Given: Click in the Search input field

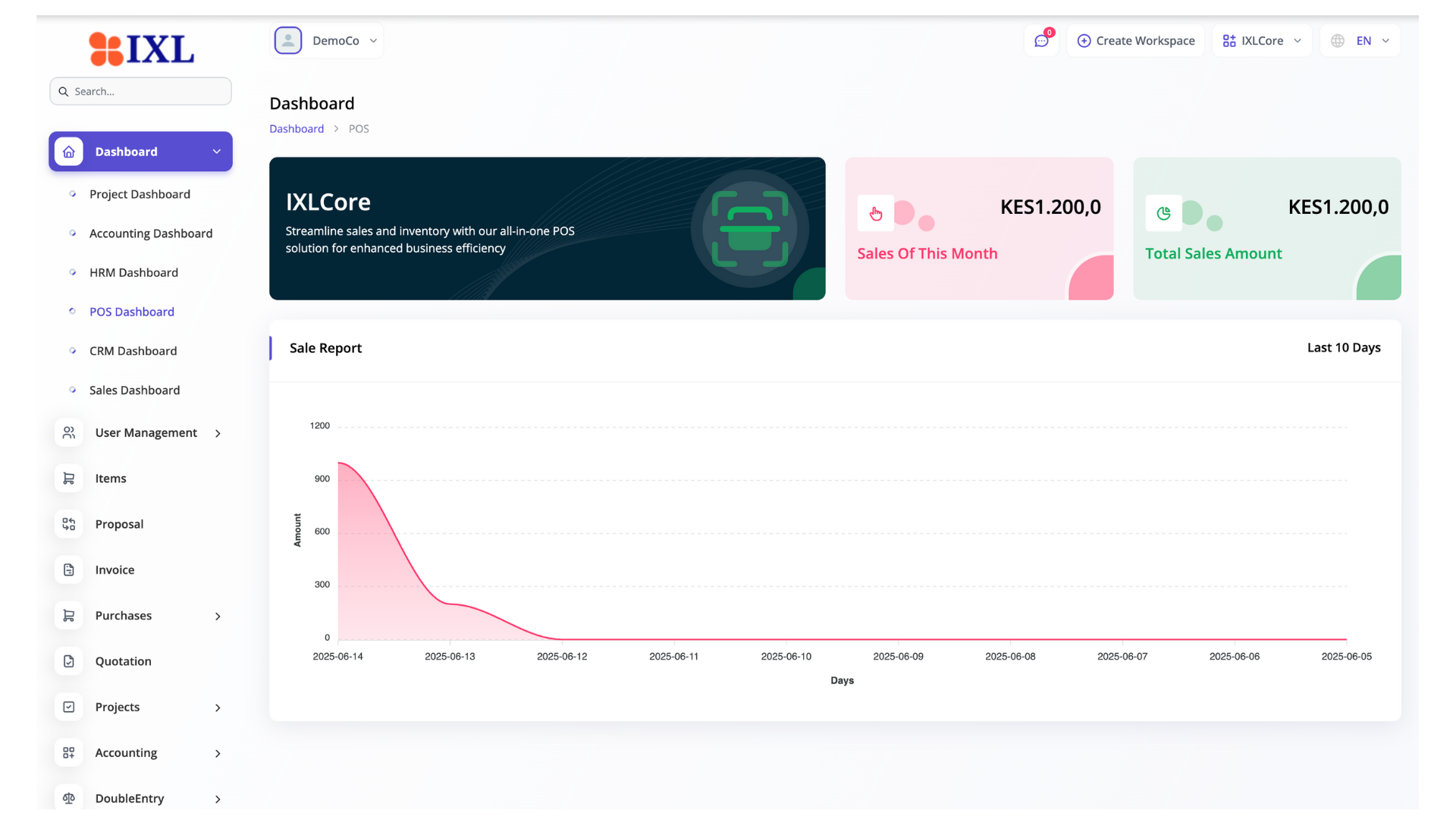Looking at the screenshot, I should pos(141,91).
